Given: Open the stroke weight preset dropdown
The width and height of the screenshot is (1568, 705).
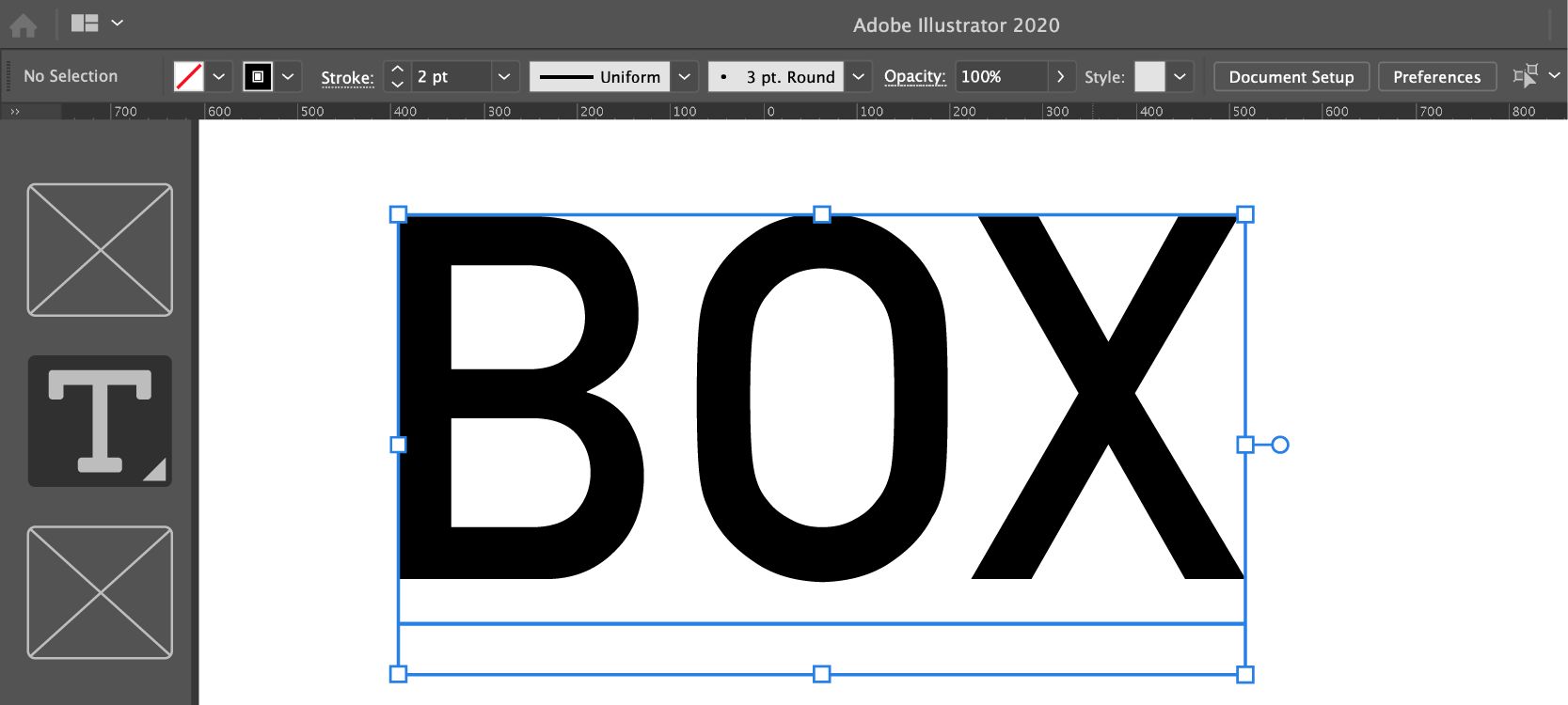Looking at the screenshot, I should (x=504, y=76).
